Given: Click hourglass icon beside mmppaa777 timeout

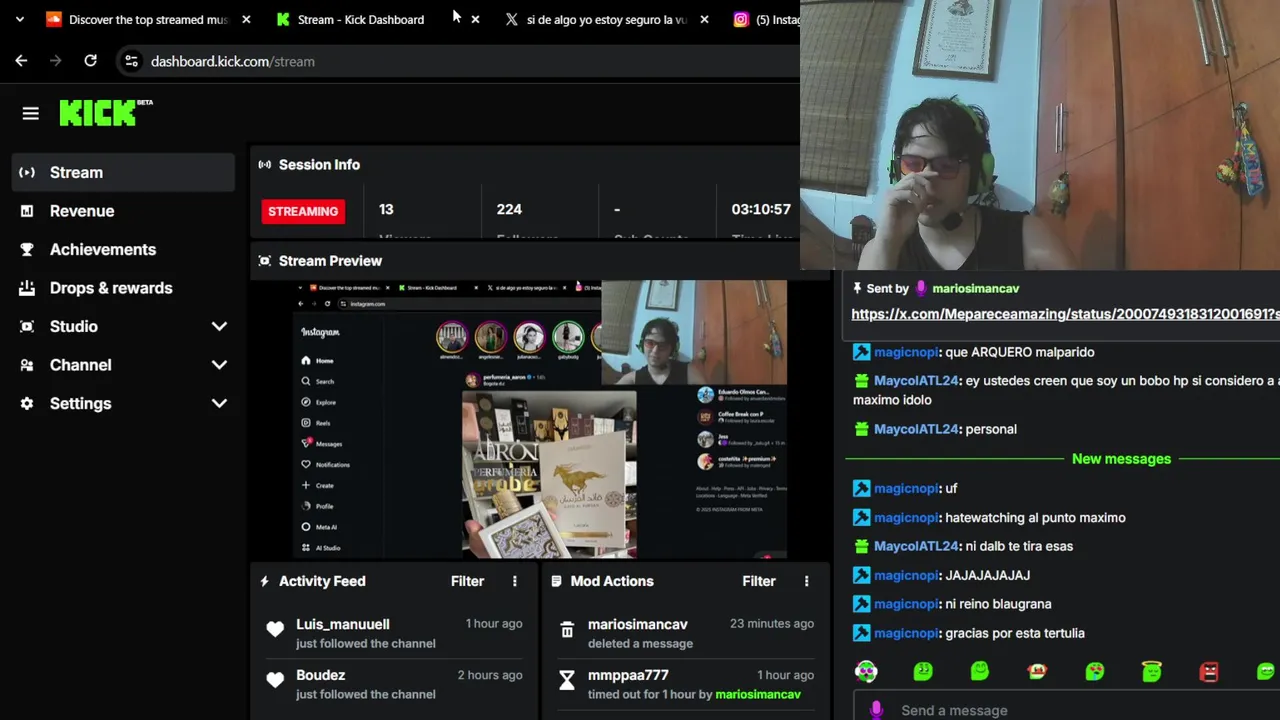Looking at the screenshot, I should point(567,681).
